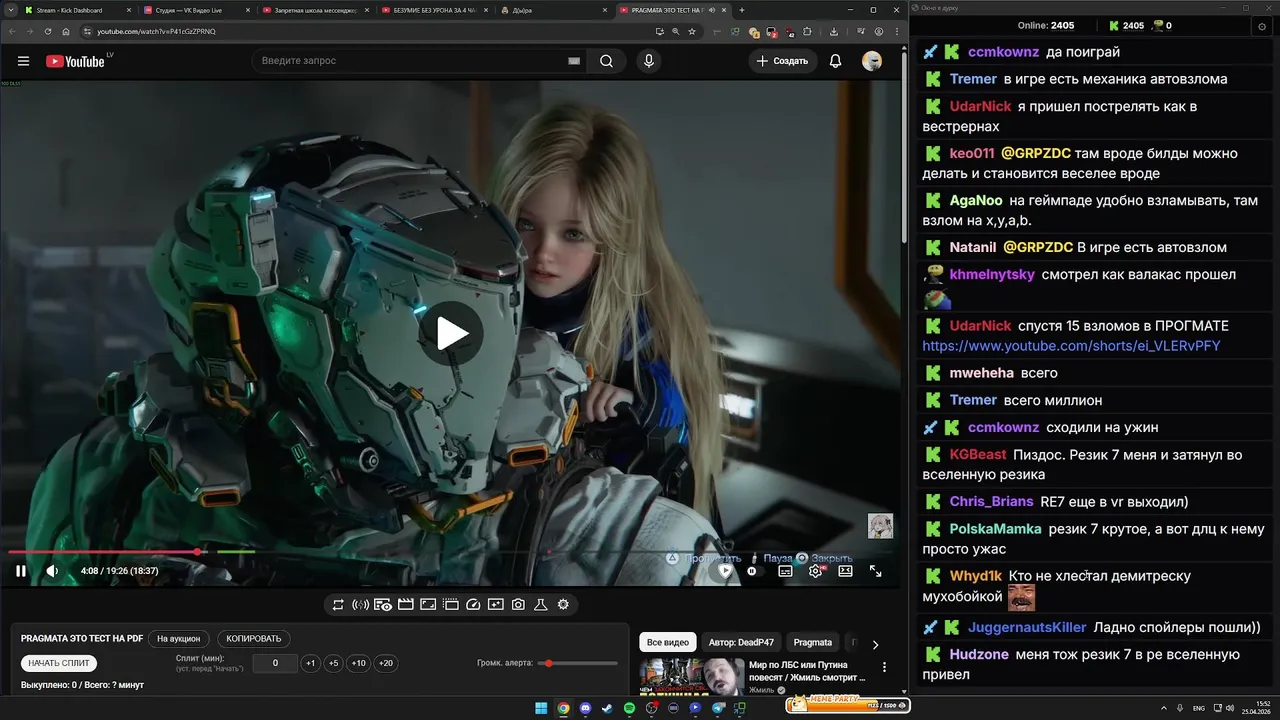Open the browser extensions puzzle icon

807,31
